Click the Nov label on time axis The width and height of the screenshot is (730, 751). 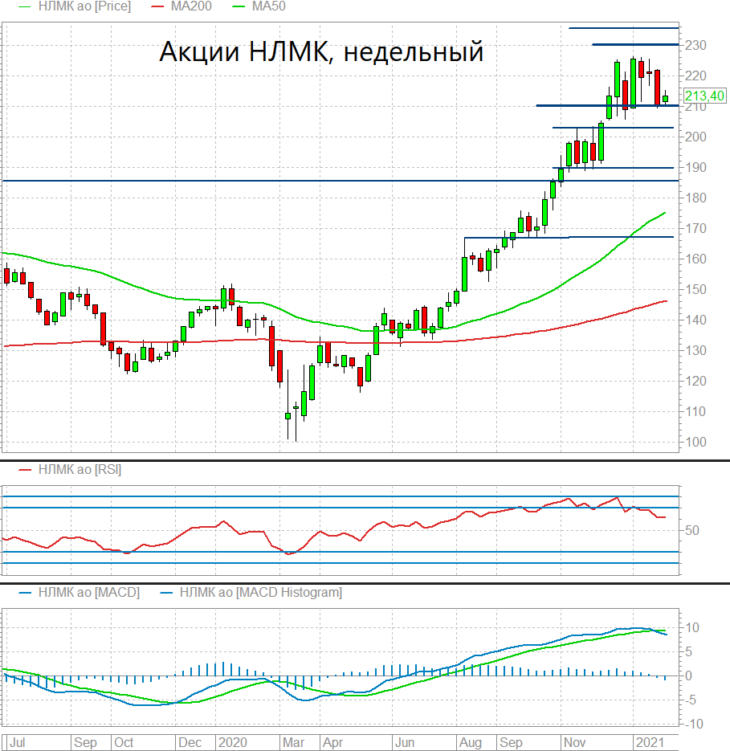pos(575,742)
